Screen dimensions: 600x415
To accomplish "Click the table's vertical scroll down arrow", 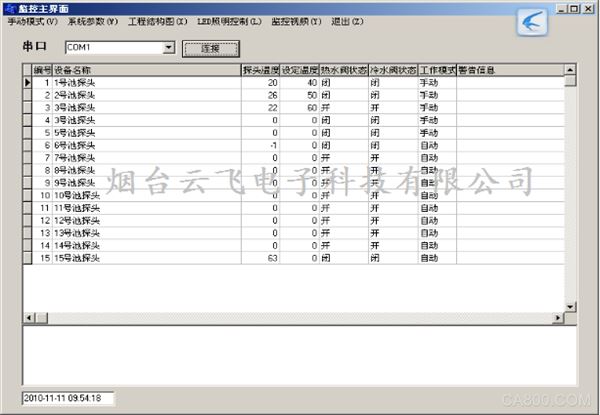I will point(570,307).
